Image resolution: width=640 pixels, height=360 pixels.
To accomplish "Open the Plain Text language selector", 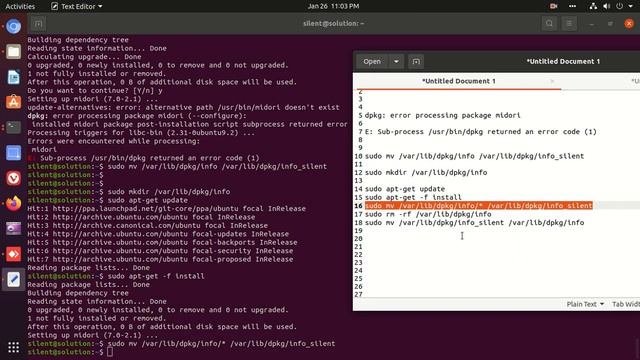I will click(x=585, y=304).
